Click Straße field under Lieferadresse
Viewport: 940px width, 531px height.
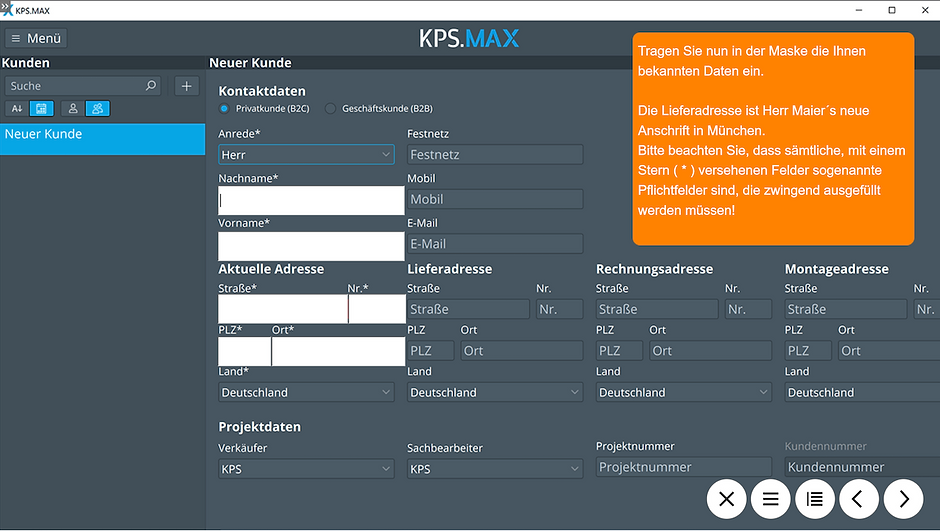point(468,309)
